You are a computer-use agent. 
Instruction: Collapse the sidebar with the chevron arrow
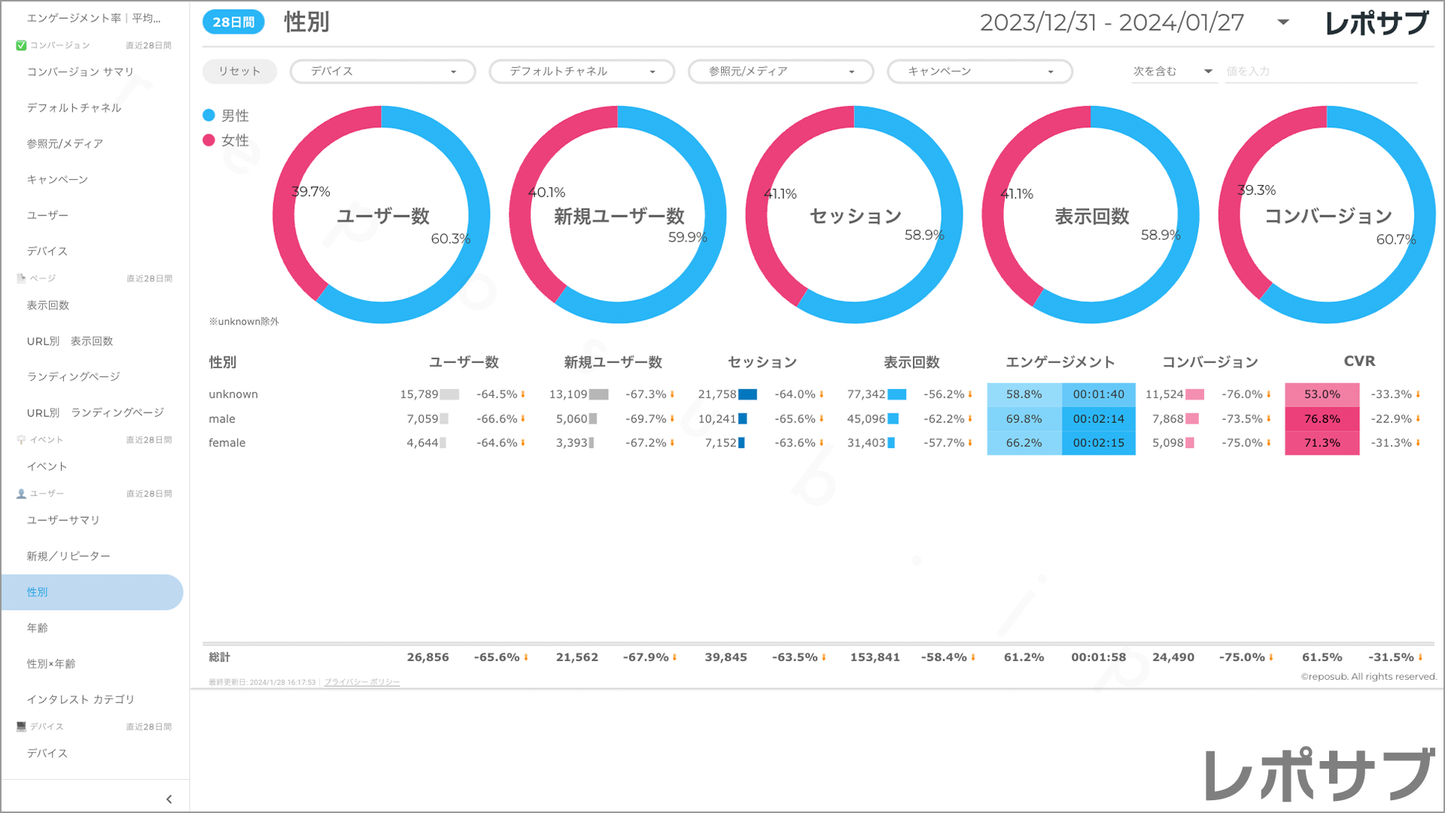coord(169,799)
